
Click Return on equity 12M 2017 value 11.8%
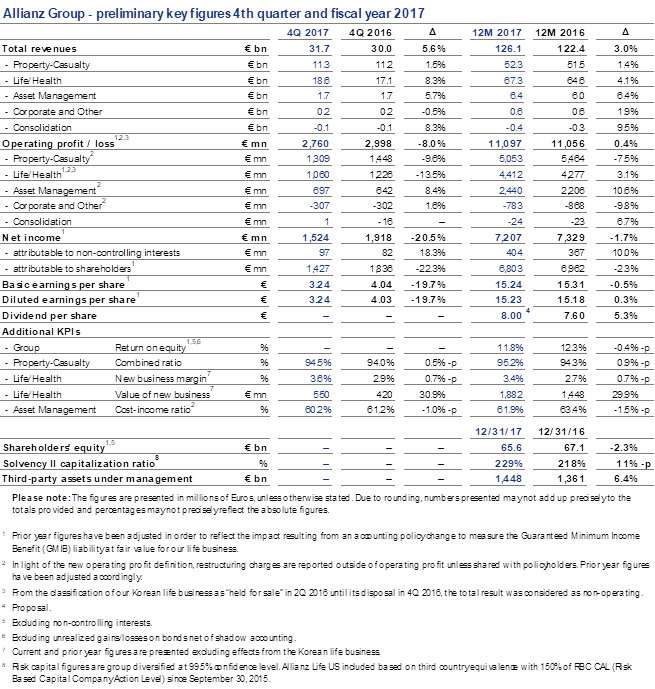(510, 348)
